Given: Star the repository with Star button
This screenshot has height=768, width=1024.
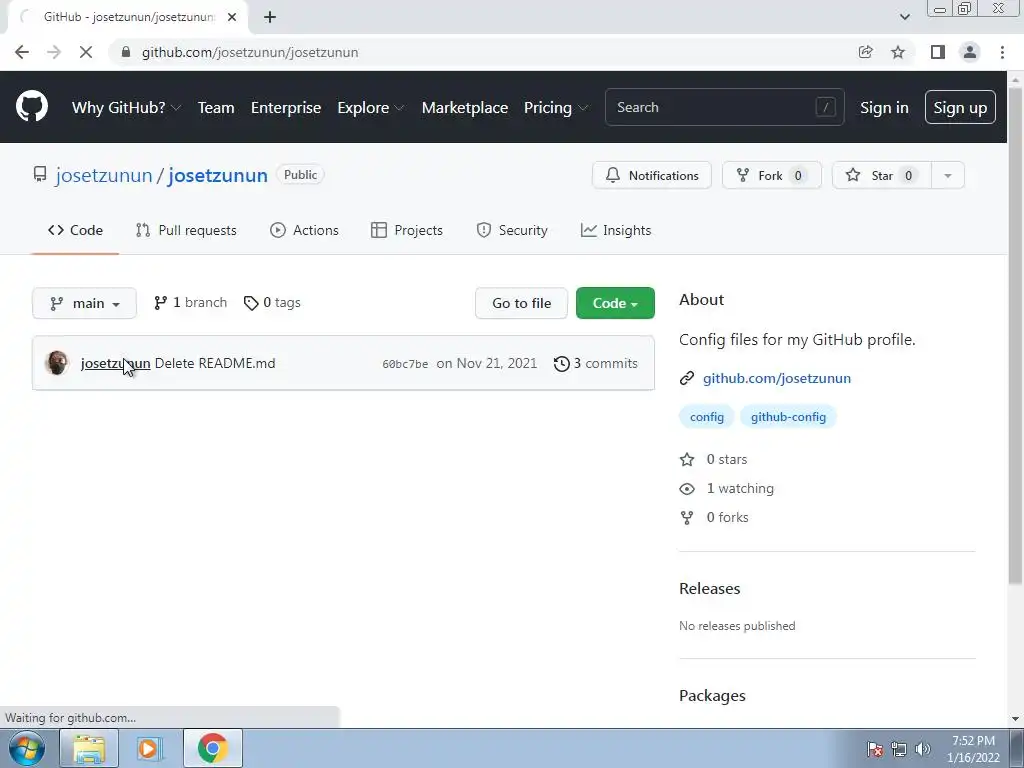Looking at the screenshot, I should [x=882, y=175].
